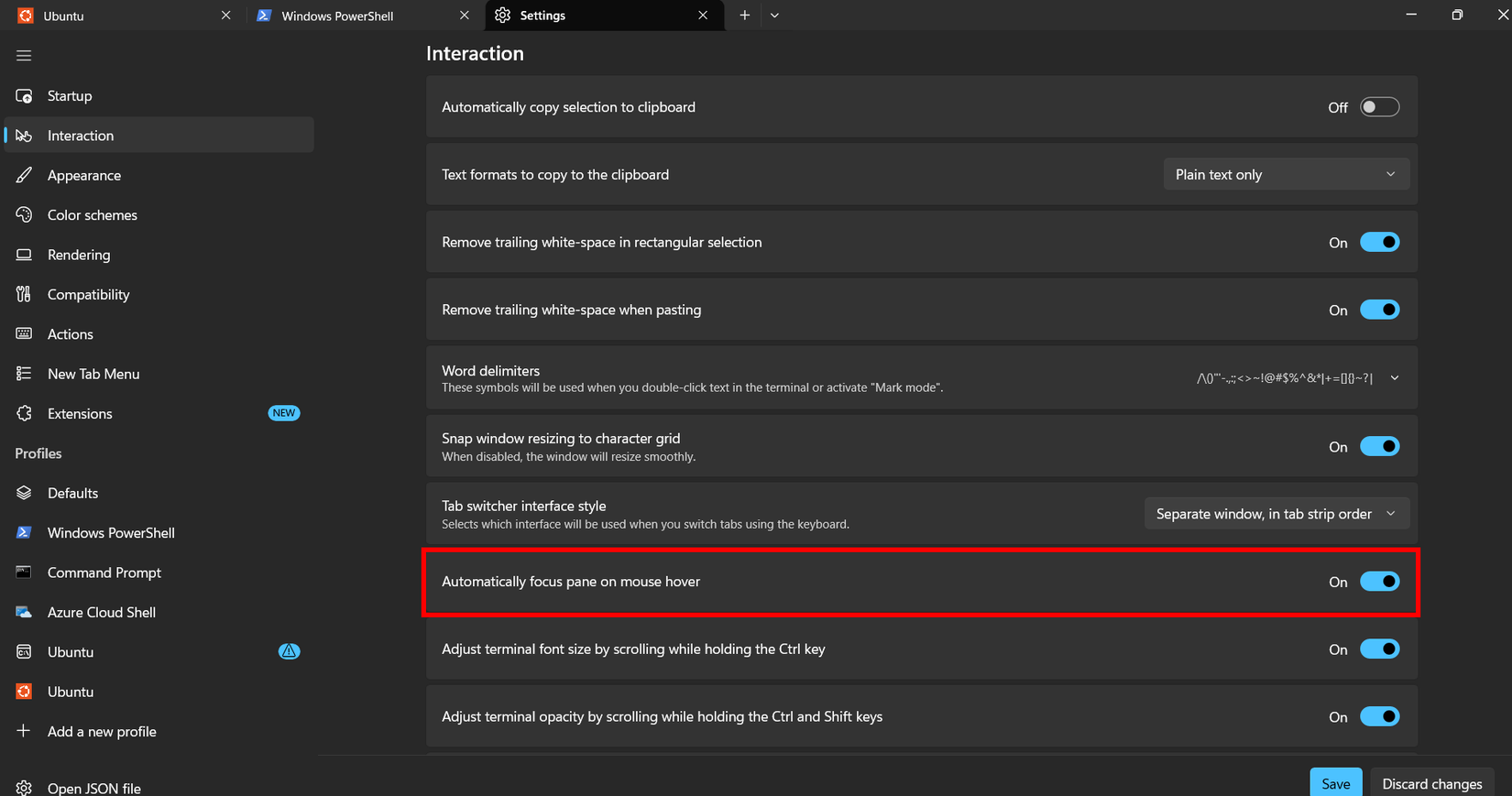Open Rendering settings page
1512x796 pixels.
159,255
